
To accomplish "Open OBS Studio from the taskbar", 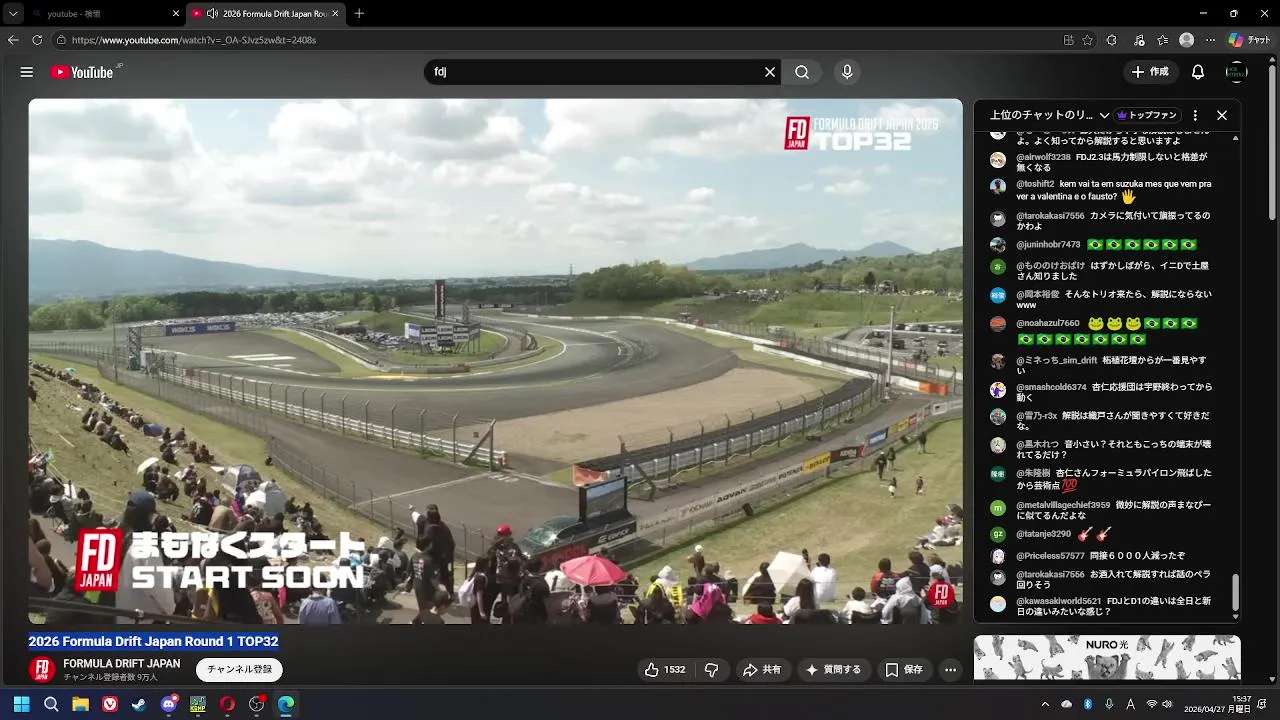I will point(257,704).
